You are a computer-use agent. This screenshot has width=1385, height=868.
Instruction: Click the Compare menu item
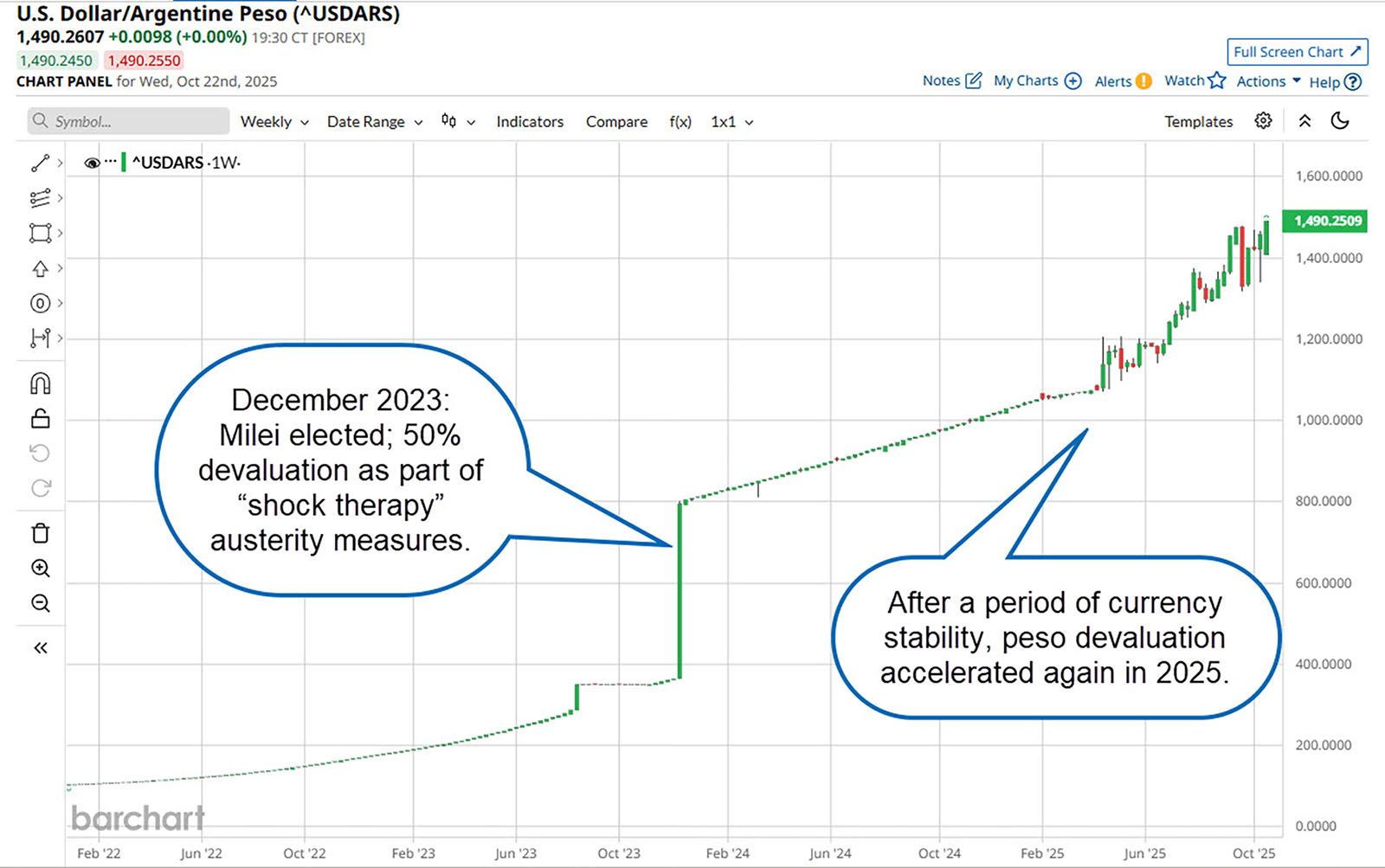(x=616, y=122)
